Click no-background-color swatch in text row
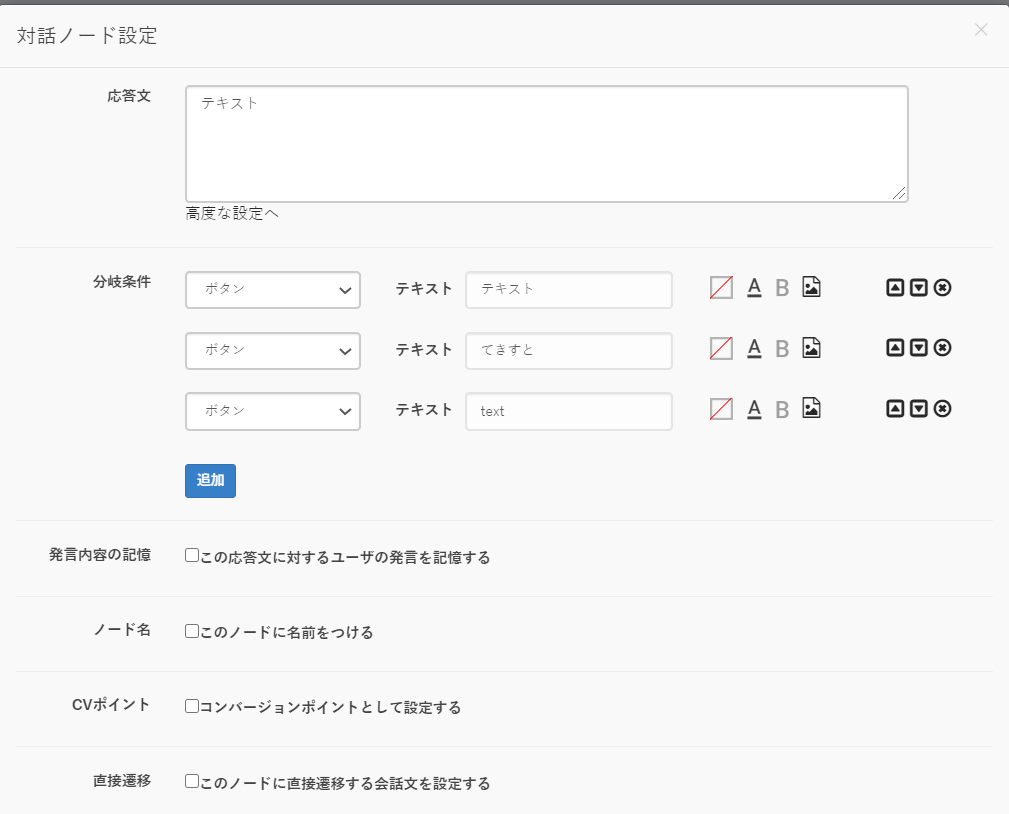Screen dimensions: 1009x814 point(721,409)
